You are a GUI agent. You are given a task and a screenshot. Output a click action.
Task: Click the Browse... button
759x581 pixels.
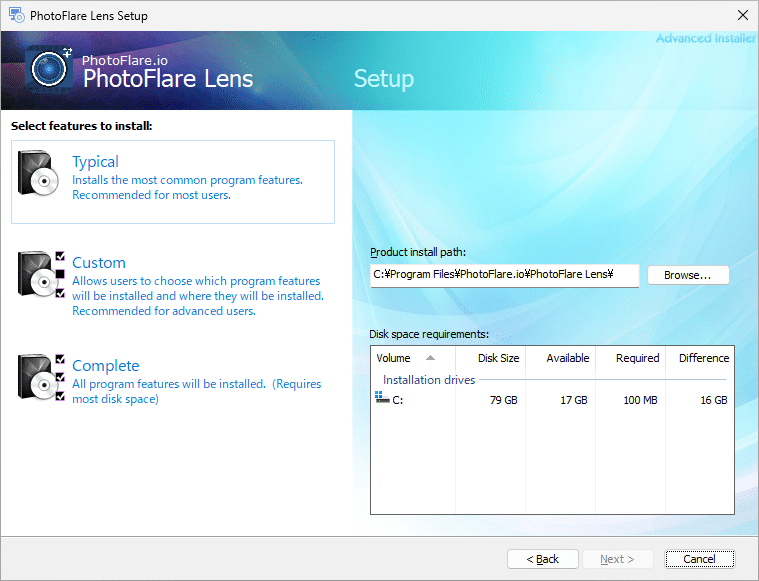coord(688,275)
